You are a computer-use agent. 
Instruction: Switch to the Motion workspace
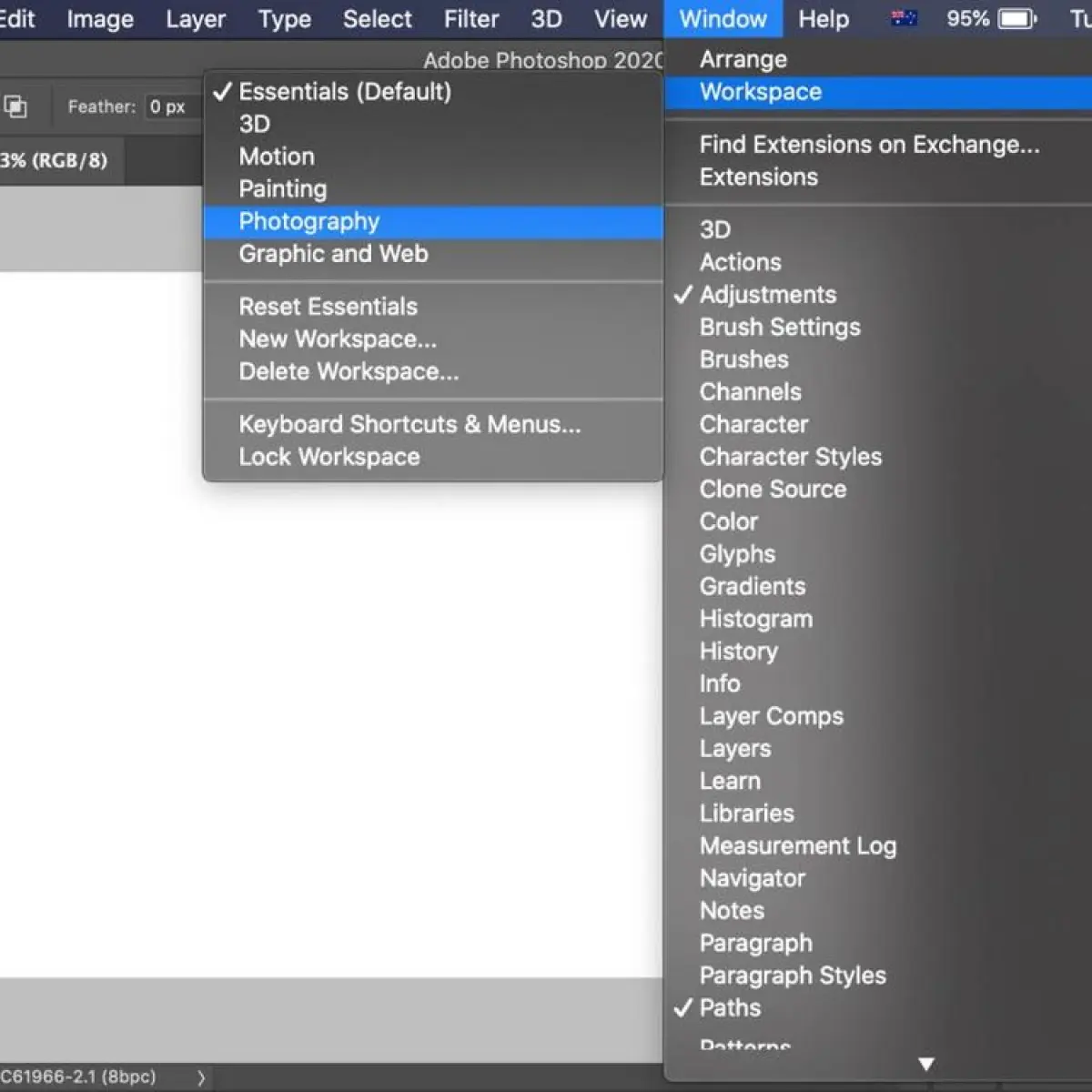pyautogui.click(x=433, y=157)
